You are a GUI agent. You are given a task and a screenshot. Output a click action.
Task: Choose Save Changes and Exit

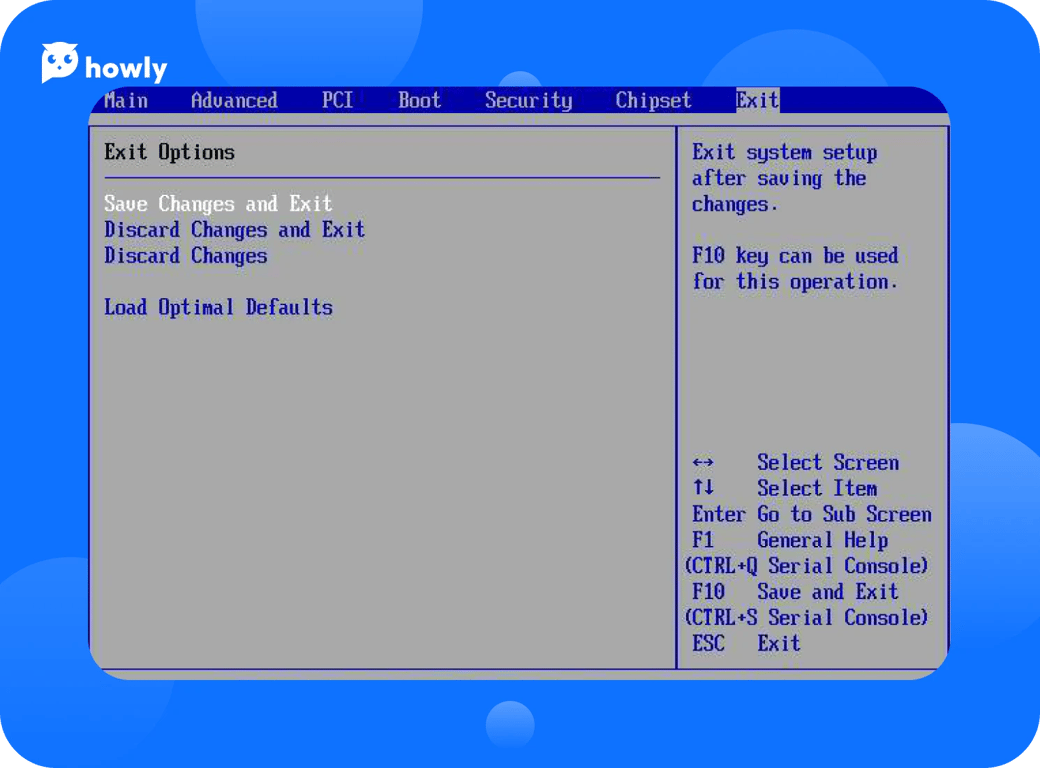point(218,204)
